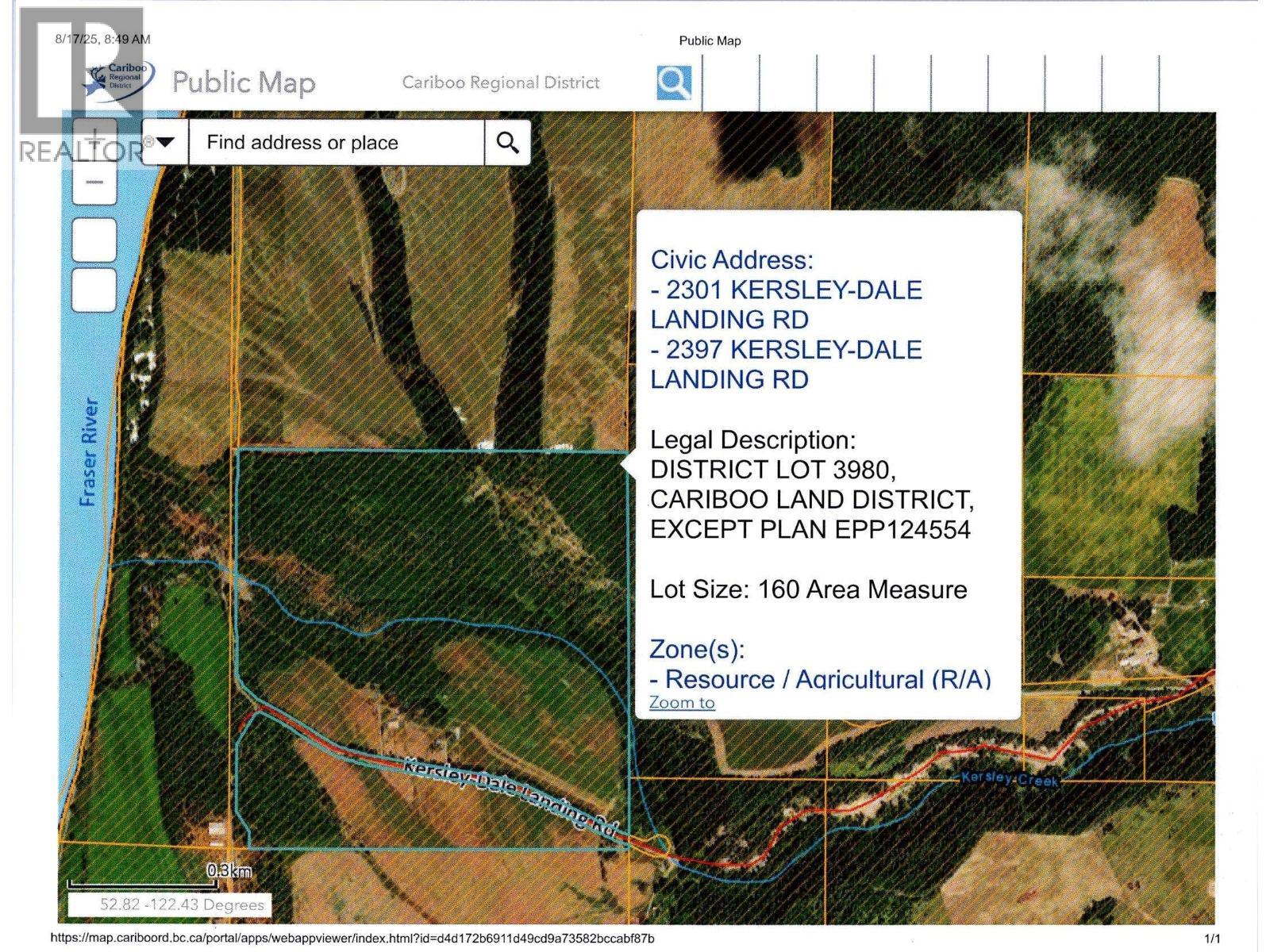The width and height of the screenshot is (1270, 952).
Task: Click the Public Map title text
Action: [244, 83]
